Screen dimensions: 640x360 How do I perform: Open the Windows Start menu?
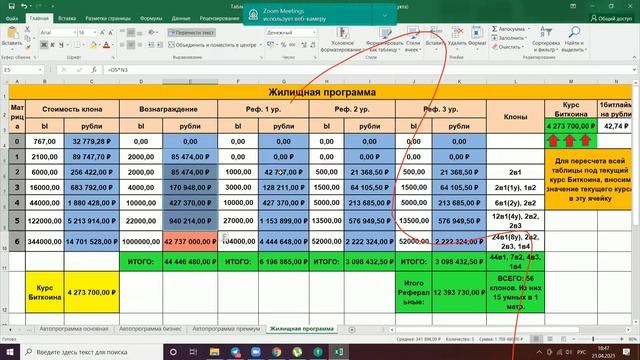[x=10, y=351]
